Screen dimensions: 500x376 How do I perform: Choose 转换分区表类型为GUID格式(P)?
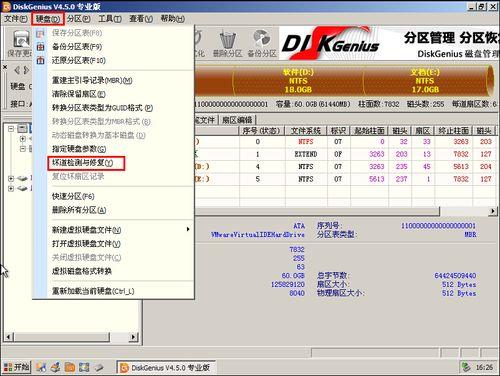pyautogui.click(x=113, y=108)
